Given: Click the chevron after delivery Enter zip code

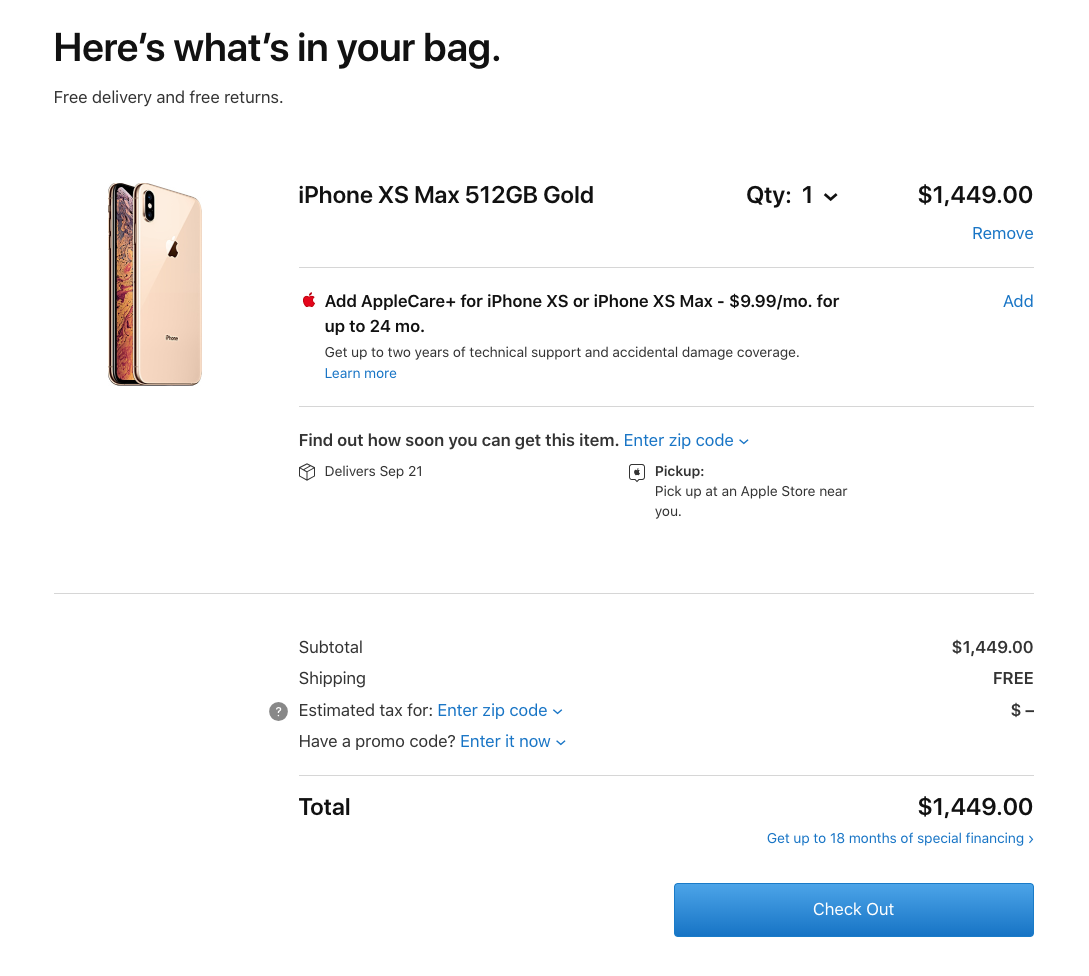Looking at the screenshot, I should click(x=744, y=442).
